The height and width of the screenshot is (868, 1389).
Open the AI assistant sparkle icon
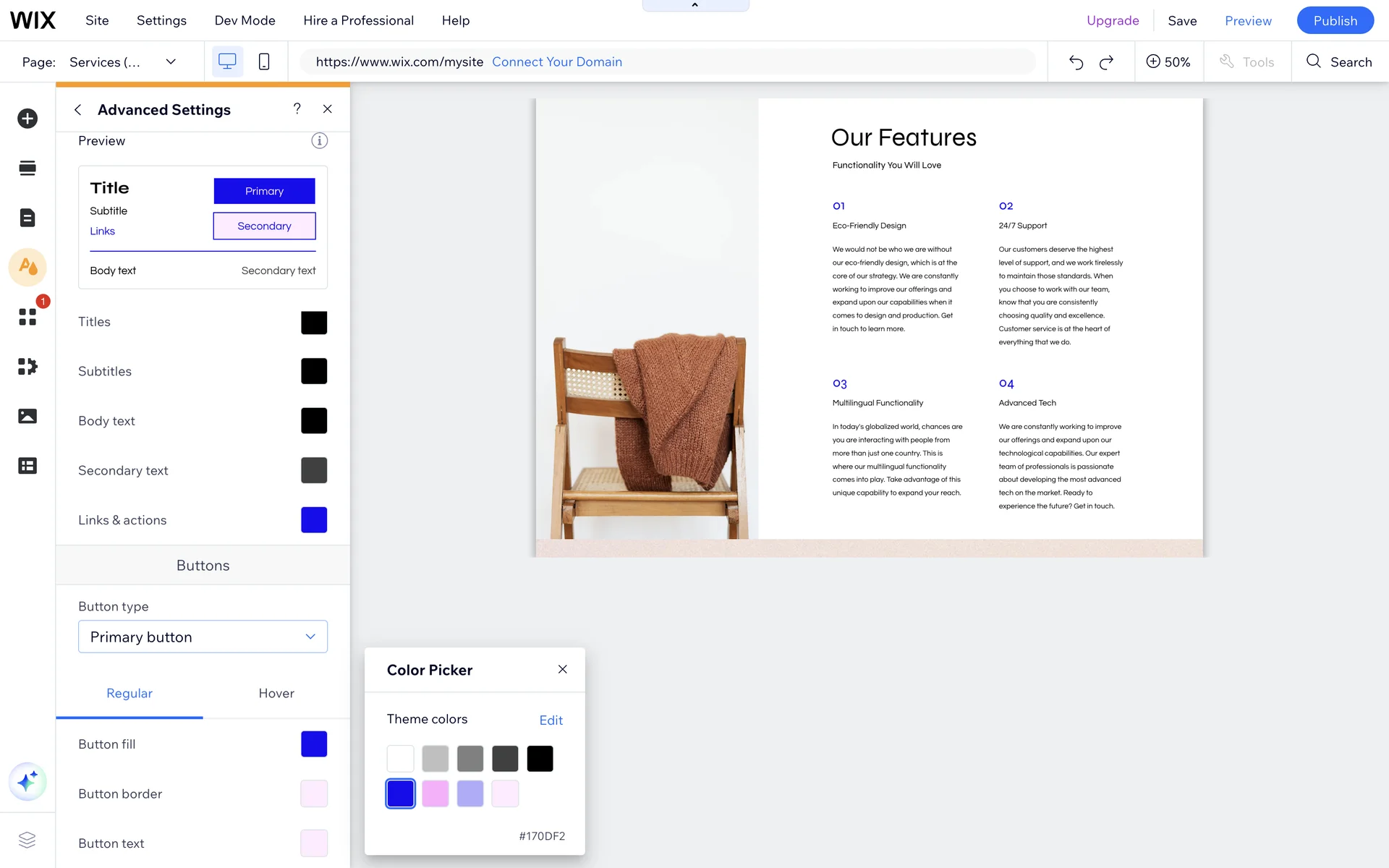(27, 781)
